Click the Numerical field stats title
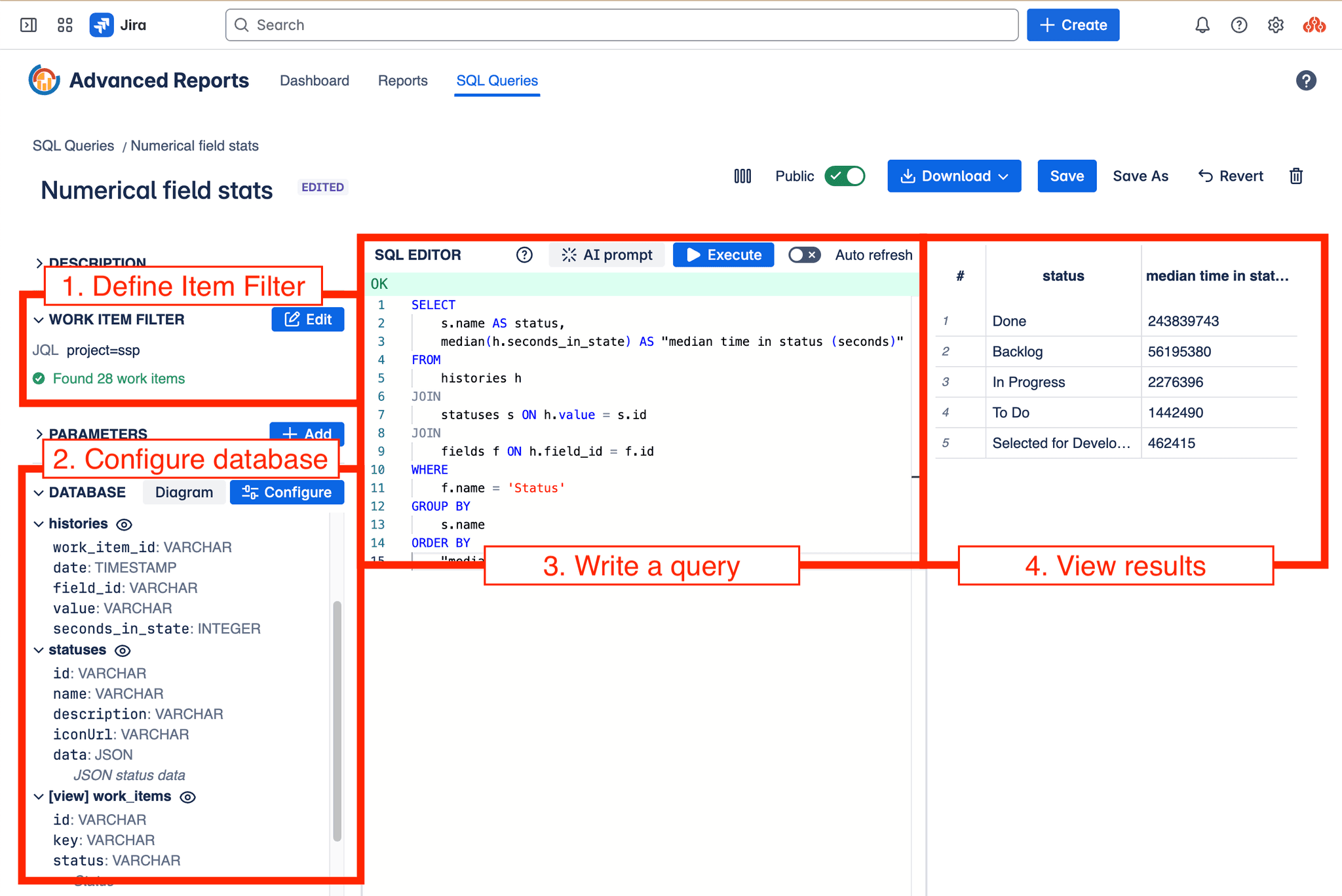Viewport: 1342px width, 896px height. 157,191
